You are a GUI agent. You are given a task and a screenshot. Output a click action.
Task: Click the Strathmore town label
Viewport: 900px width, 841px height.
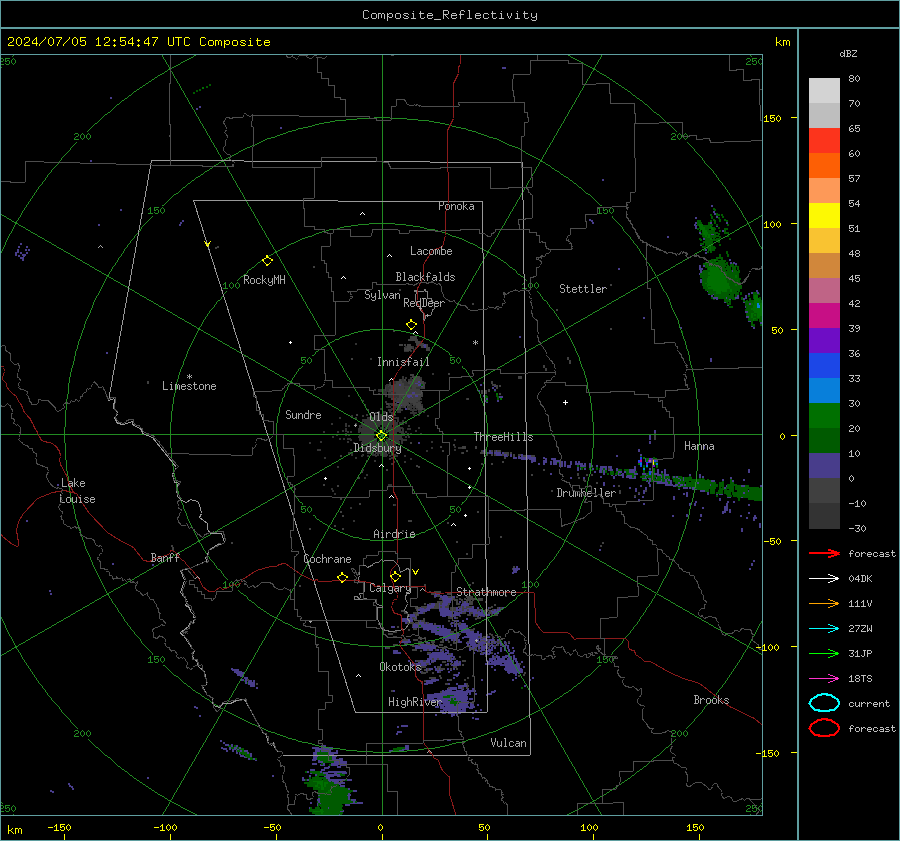click(x=486, y=592)
